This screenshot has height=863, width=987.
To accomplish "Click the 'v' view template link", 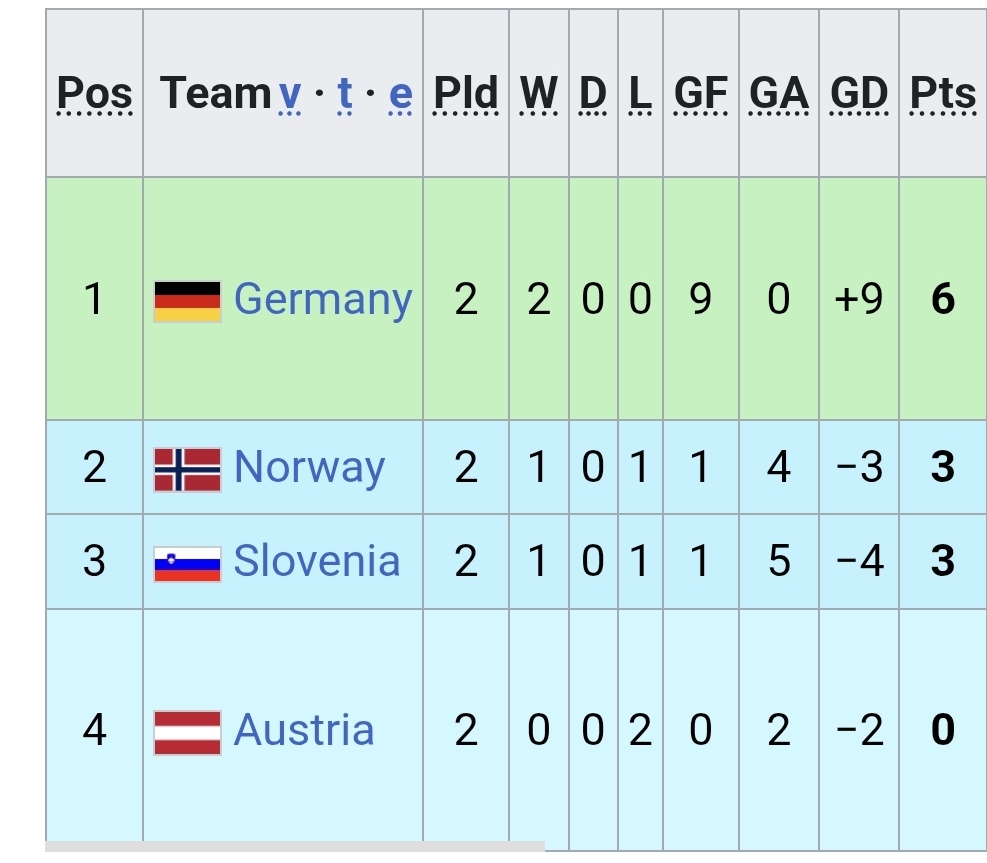I will [x=290, y=94].
